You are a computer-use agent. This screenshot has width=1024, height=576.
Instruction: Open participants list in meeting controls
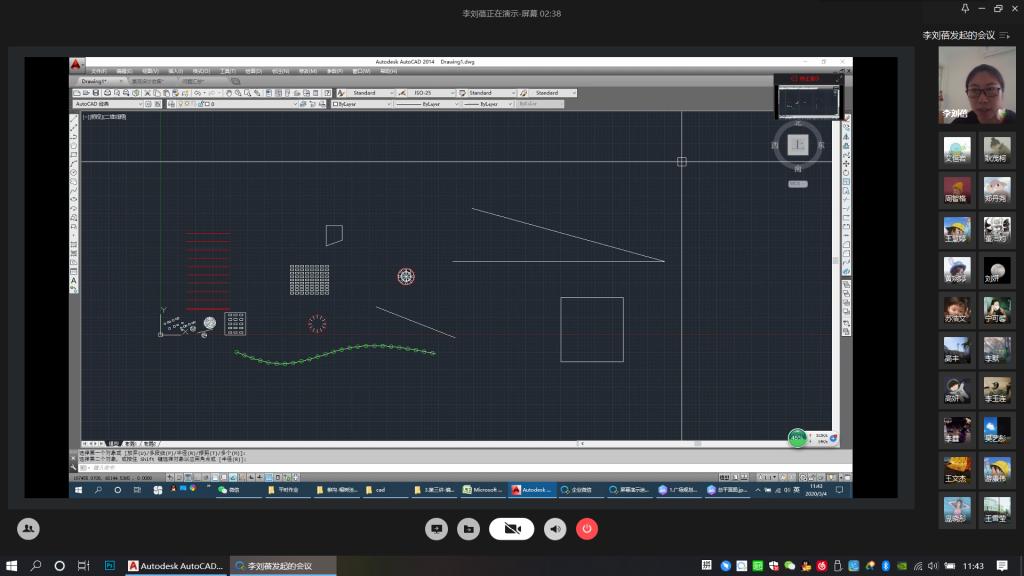28,528
